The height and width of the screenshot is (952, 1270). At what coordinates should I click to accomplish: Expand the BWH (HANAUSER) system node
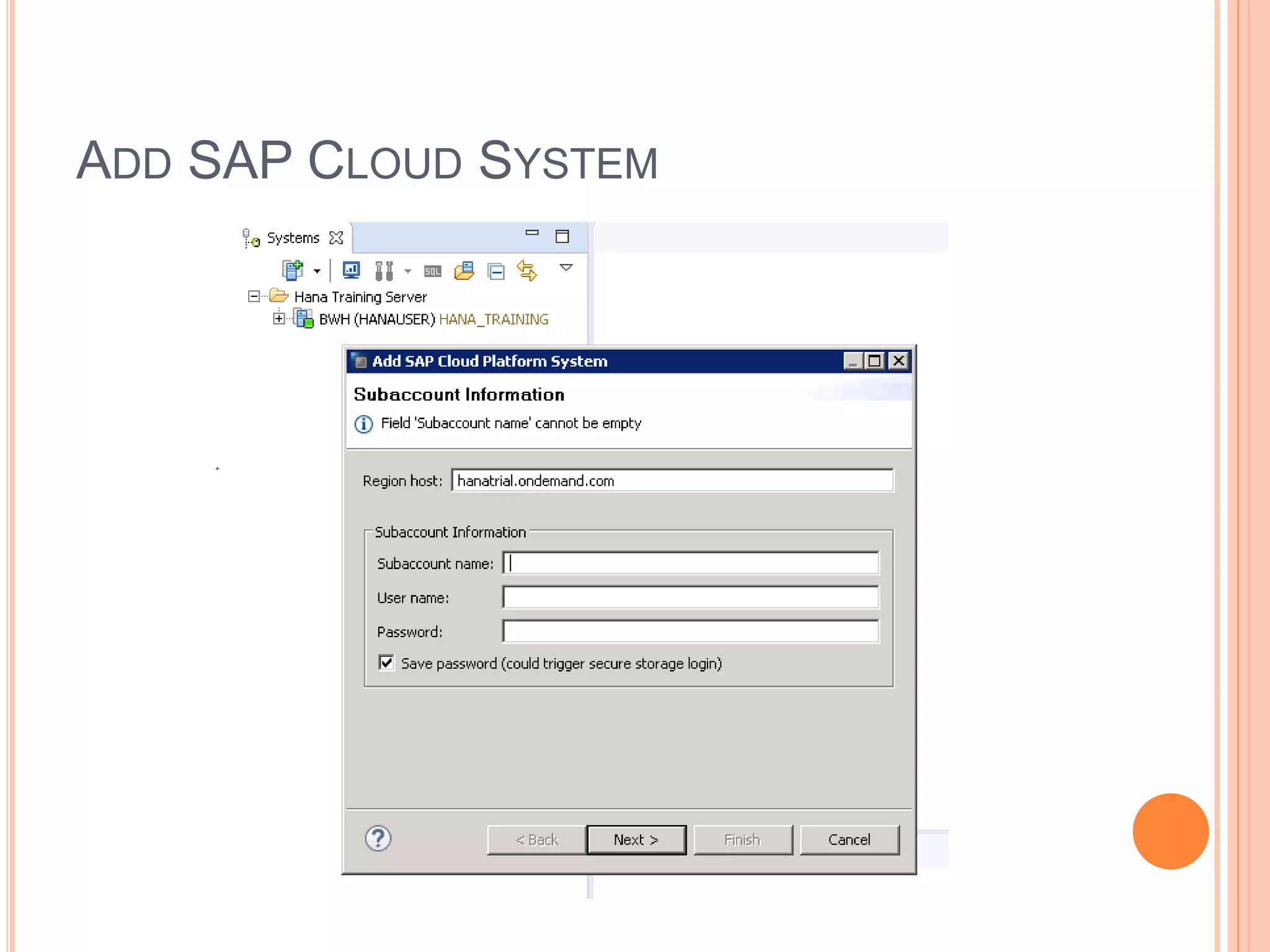point(279,319)
